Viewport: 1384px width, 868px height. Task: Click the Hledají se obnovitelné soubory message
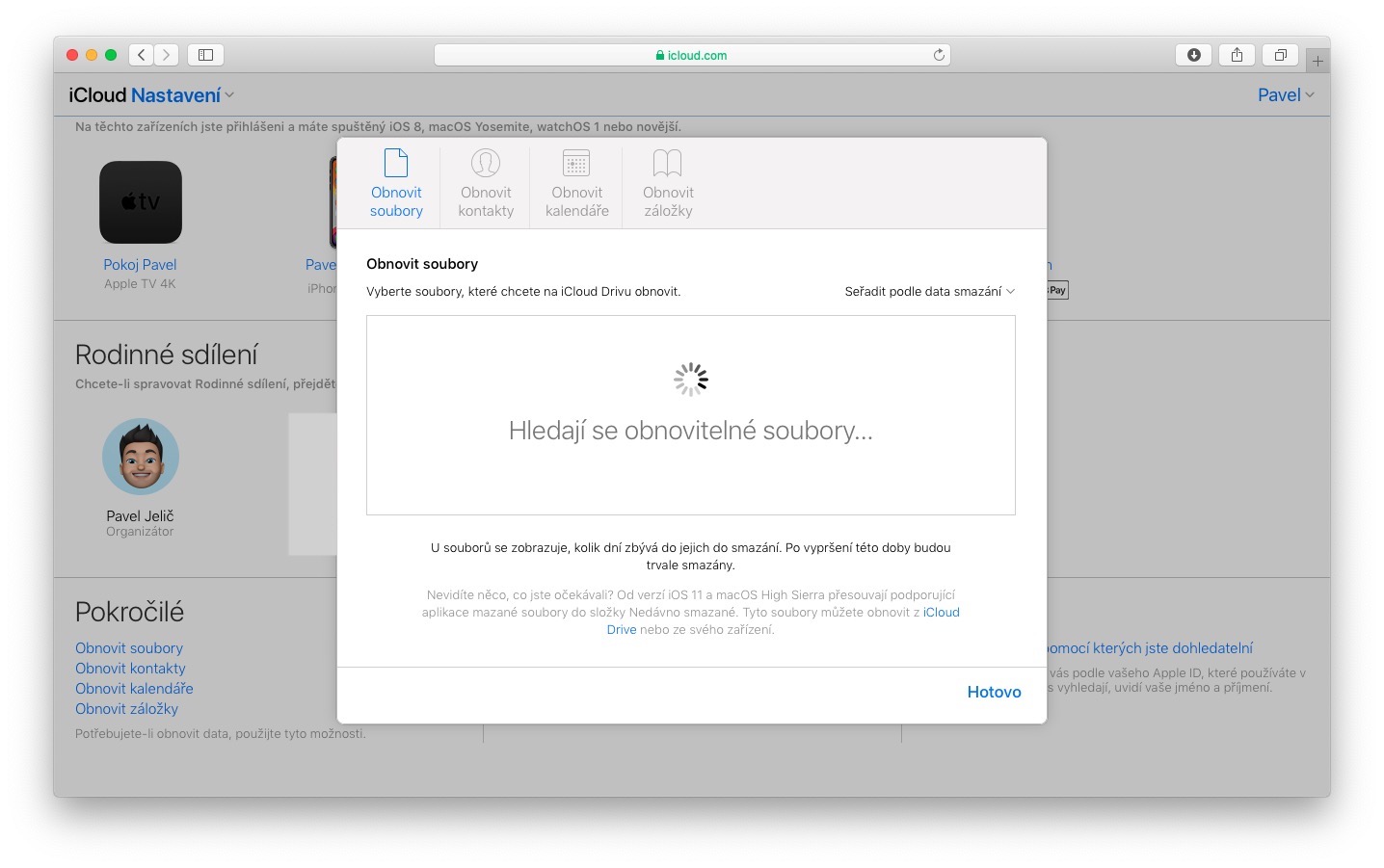[x=691, y=431]
